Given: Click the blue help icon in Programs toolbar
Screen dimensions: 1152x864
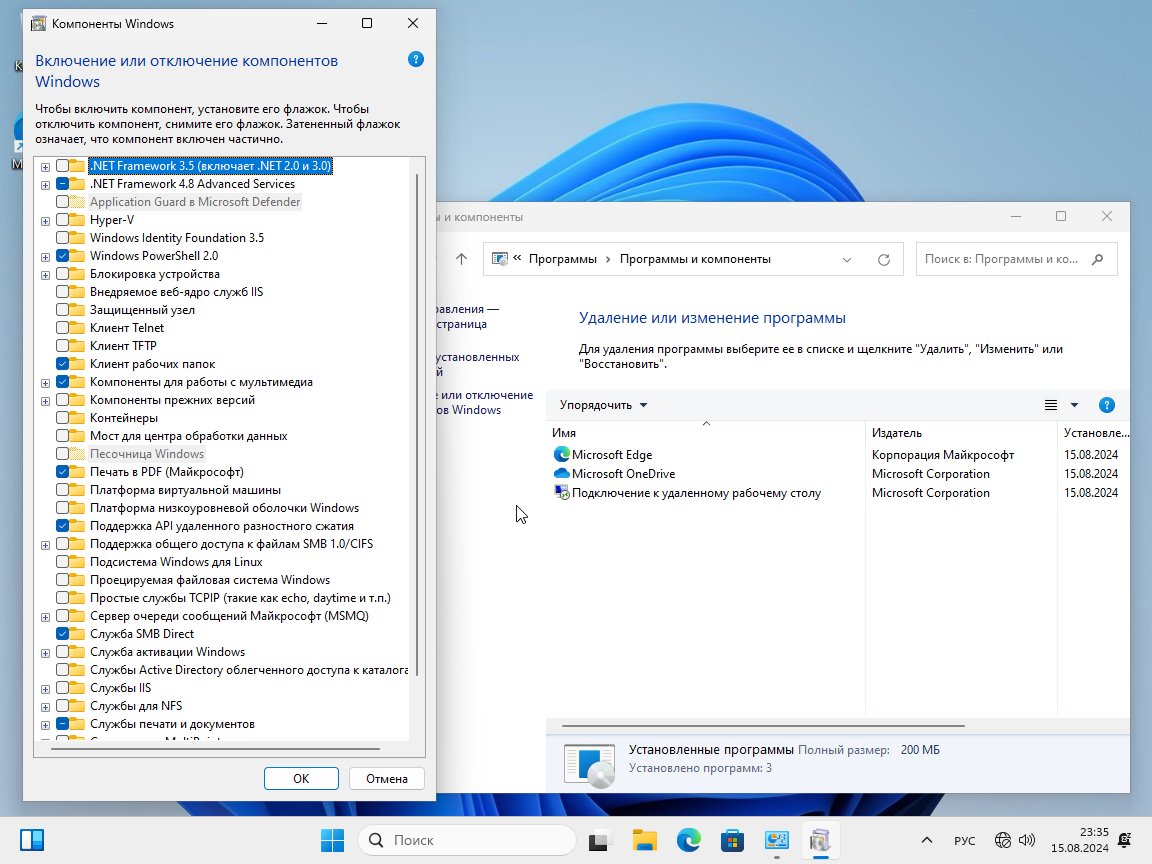Looking at the screenshot, I should click(x=1106, y=405).
